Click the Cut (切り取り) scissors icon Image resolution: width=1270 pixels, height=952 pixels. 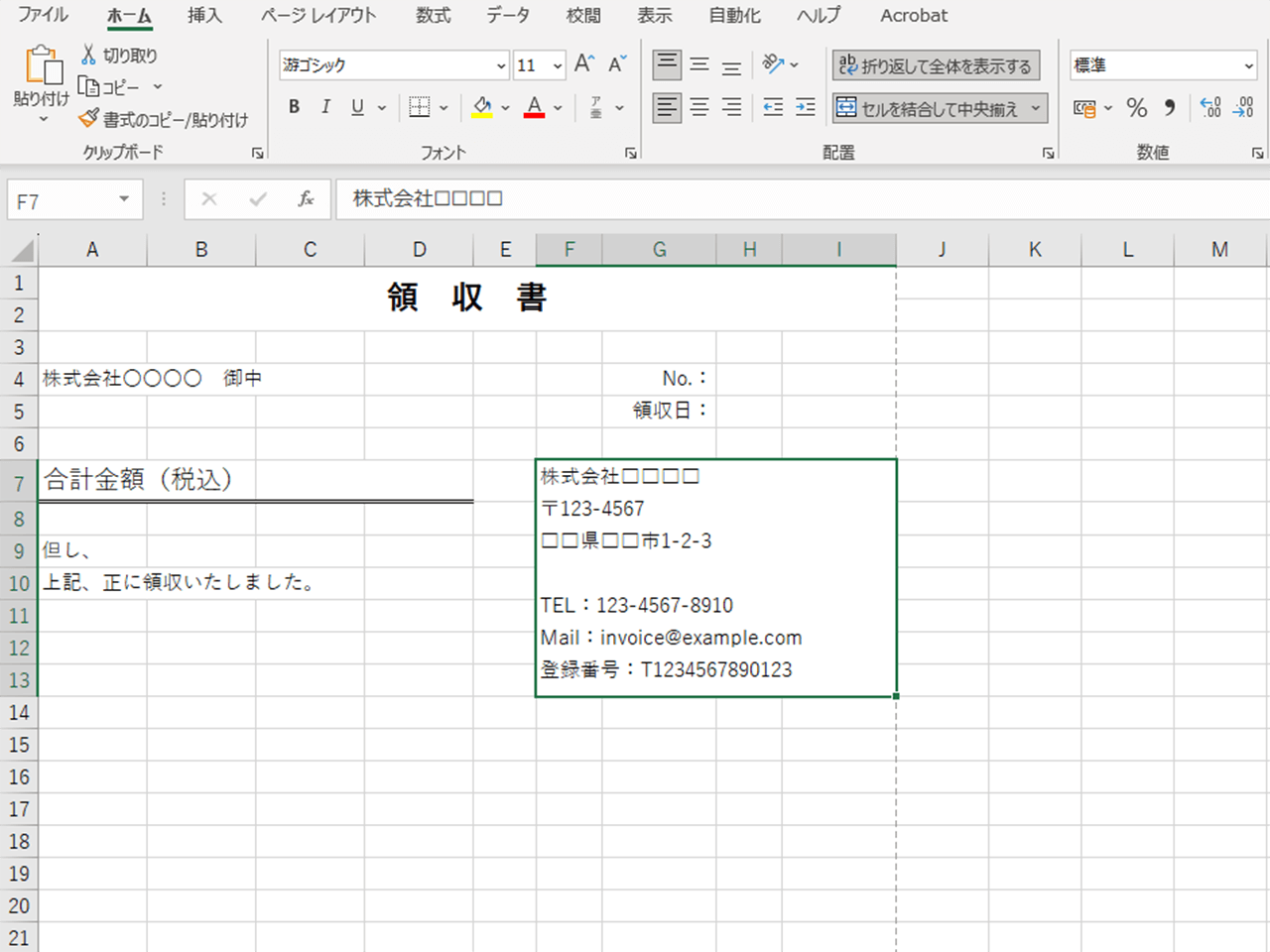coord(89,56)
